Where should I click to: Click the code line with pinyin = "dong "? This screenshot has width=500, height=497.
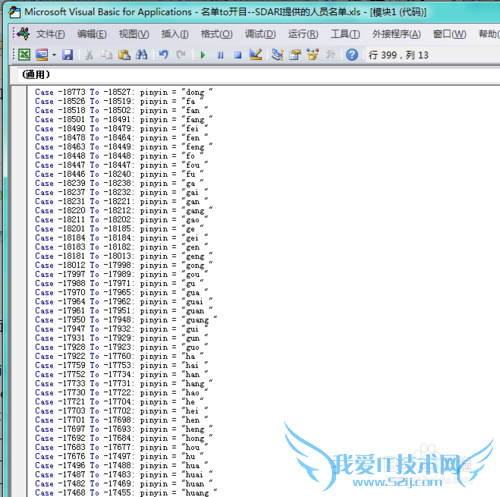[124, 92]
